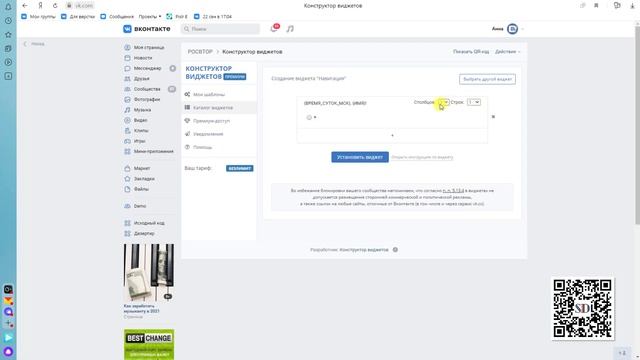
Task: Click browser sidebar favorites star
Action: [8, 35]
